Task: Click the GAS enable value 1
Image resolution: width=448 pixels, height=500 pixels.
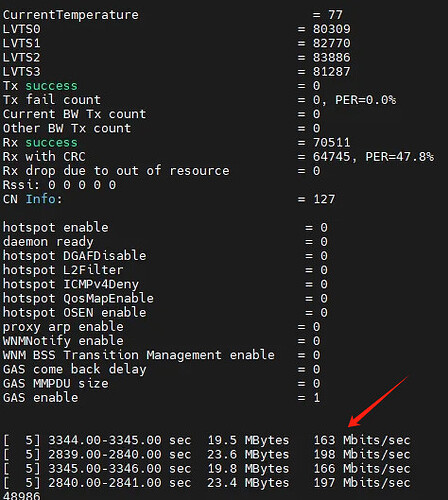Action: tap(317, 397)
